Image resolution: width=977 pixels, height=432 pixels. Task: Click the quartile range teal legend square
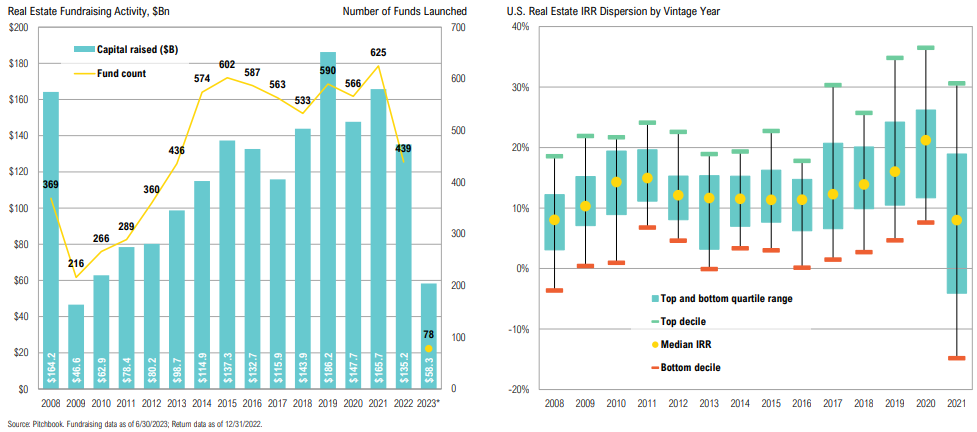(655, 299)
